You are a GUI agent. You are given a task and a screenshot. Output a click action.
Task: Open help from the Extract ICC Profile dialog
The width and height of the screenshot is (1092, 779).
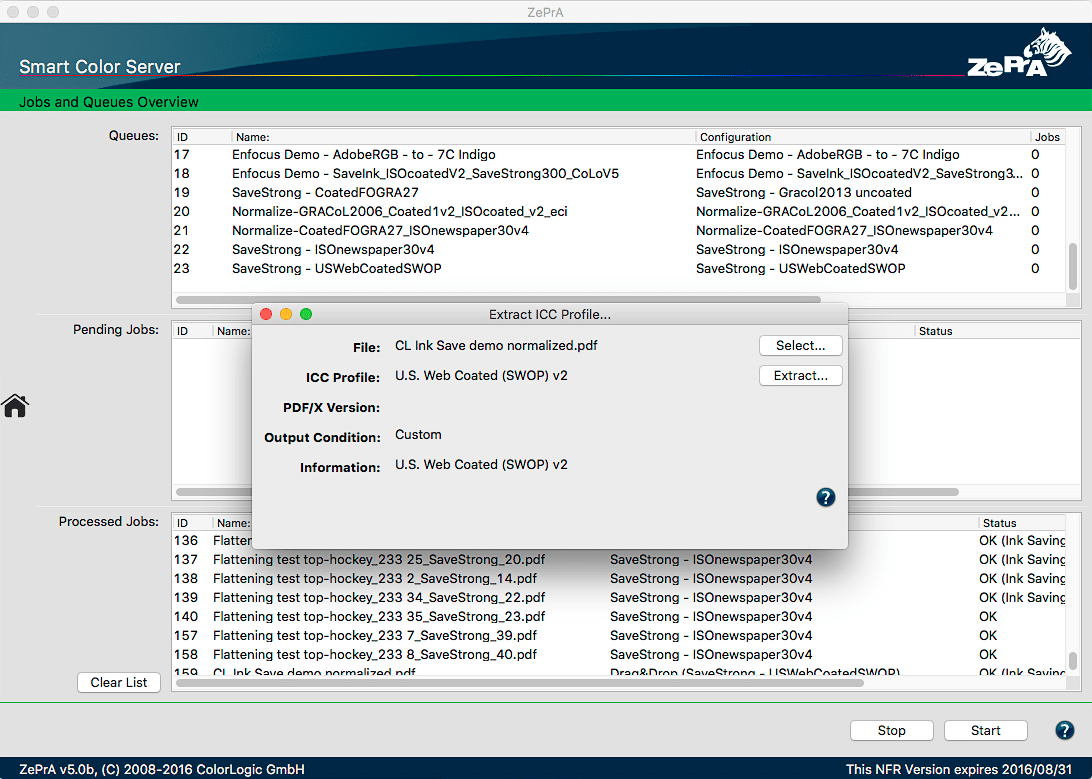tap(825, 496)
